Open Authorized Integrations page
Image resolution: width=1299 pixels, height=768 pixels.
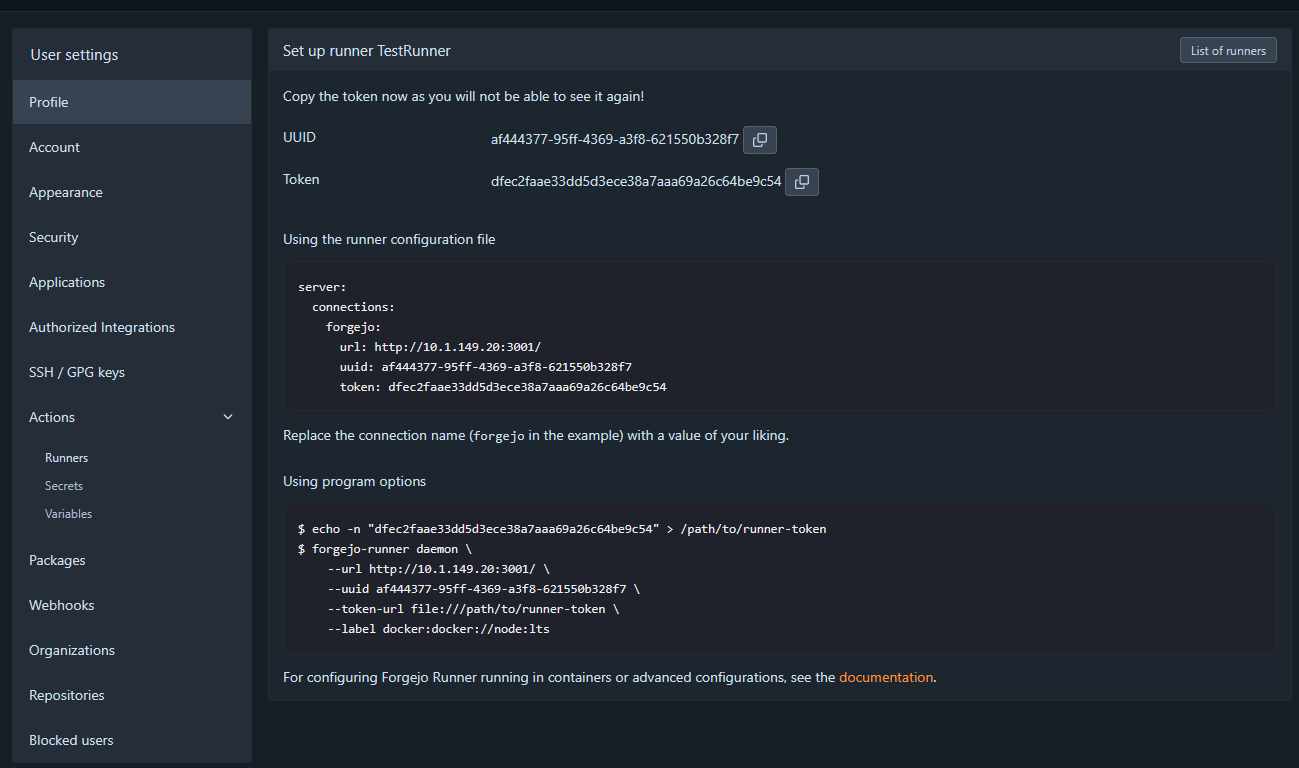132,327
